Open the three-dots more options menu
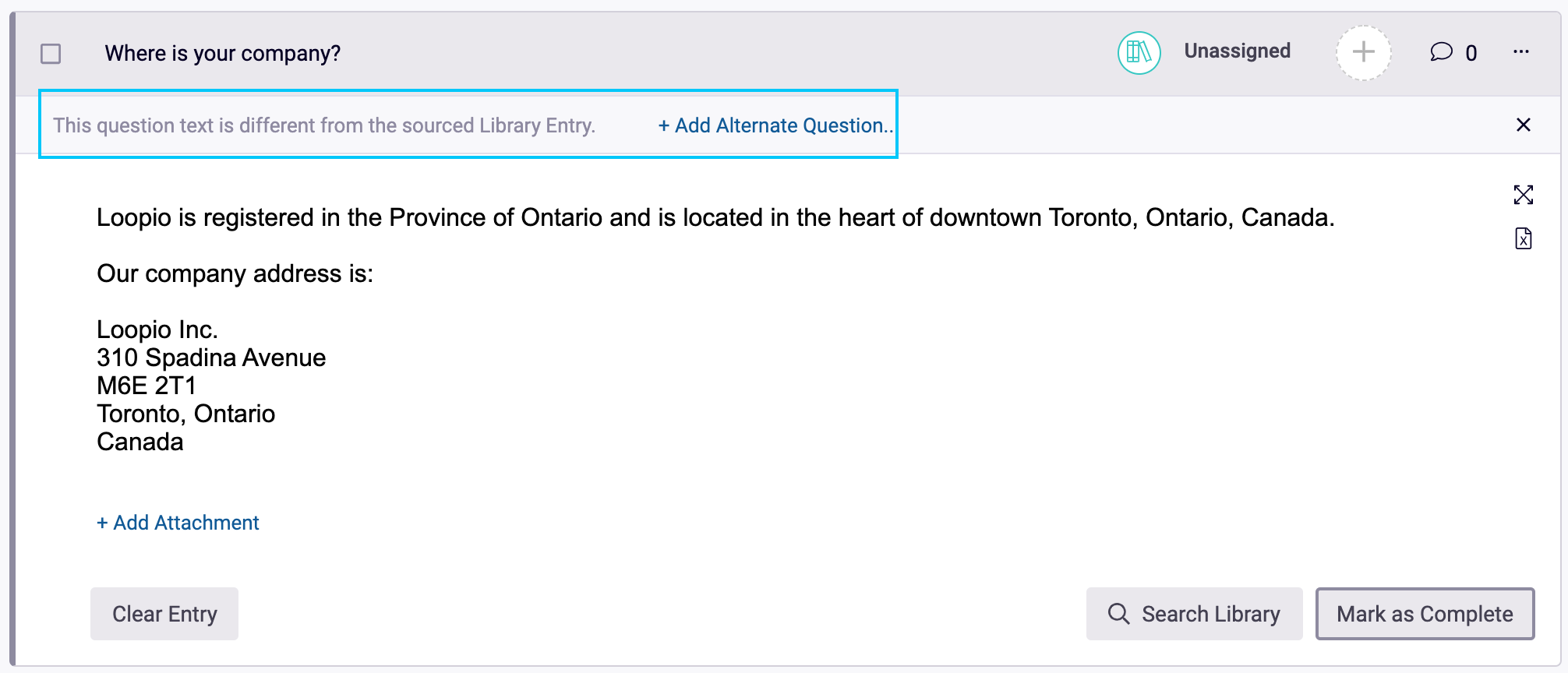The width and height of the screenshot is (1568, 673). [1521, 52]
